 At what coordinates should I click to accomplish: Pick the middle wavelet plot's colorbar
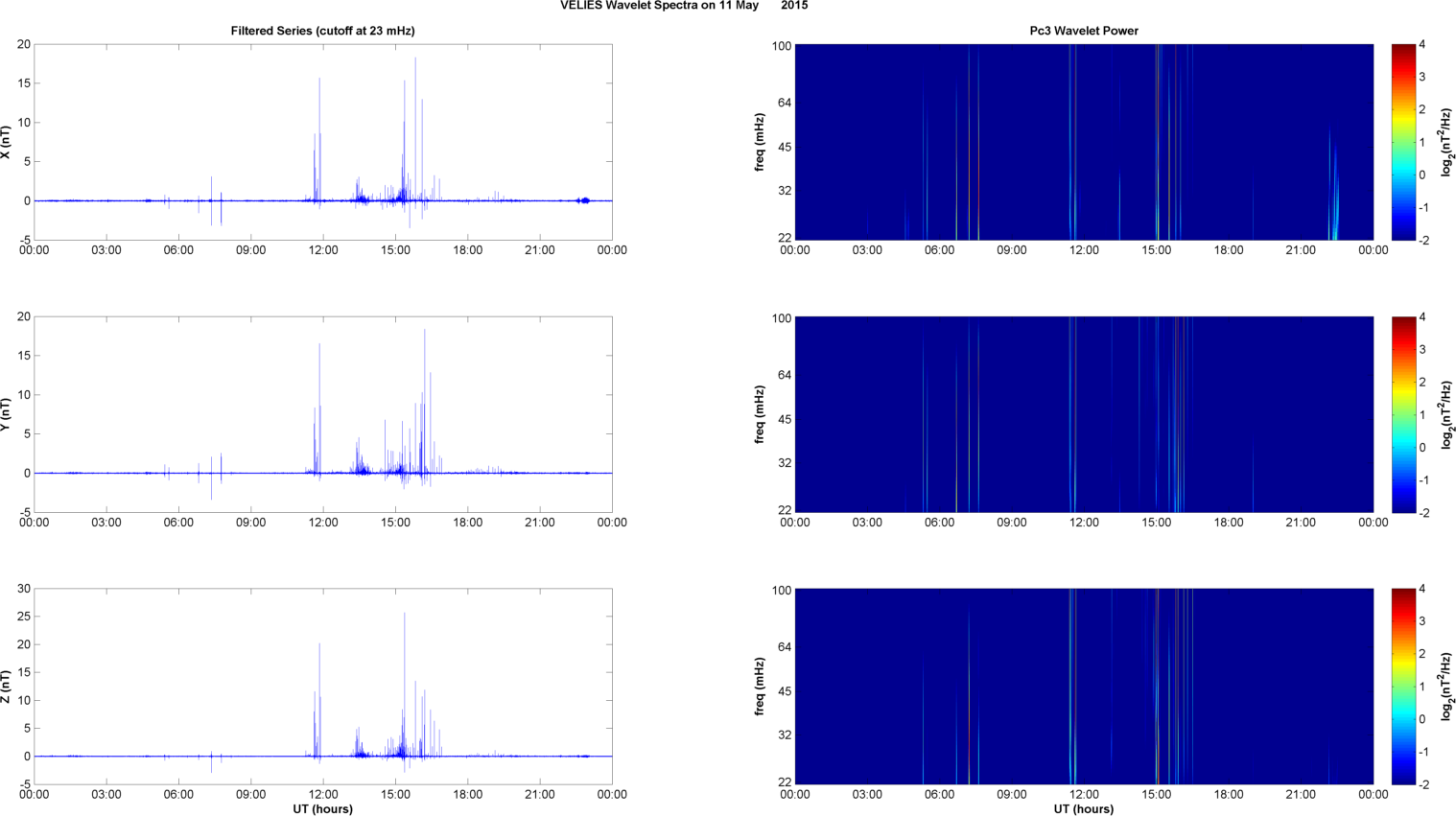[x=1403, y=414]
